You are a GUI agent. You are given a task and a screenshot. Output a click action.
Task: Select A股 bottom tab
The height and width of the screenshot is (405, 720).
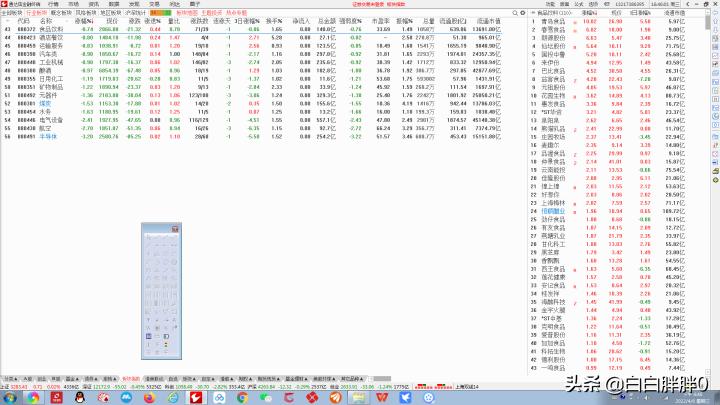(x=28, y=379)
